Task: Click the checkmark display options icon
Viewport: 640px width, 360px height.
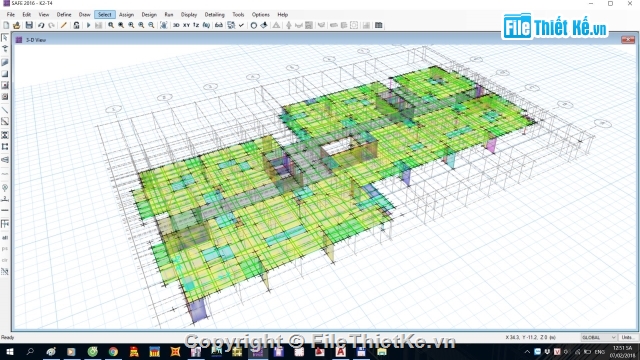Action: [x=242, y=25]
